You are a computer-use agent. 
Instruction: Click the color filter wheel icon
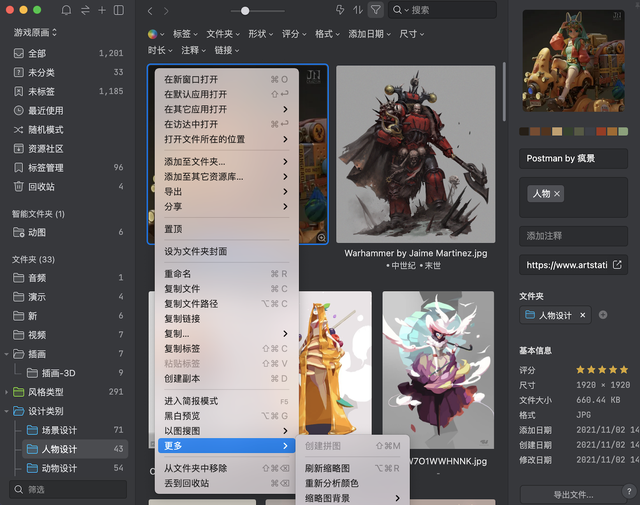[153, 34]
